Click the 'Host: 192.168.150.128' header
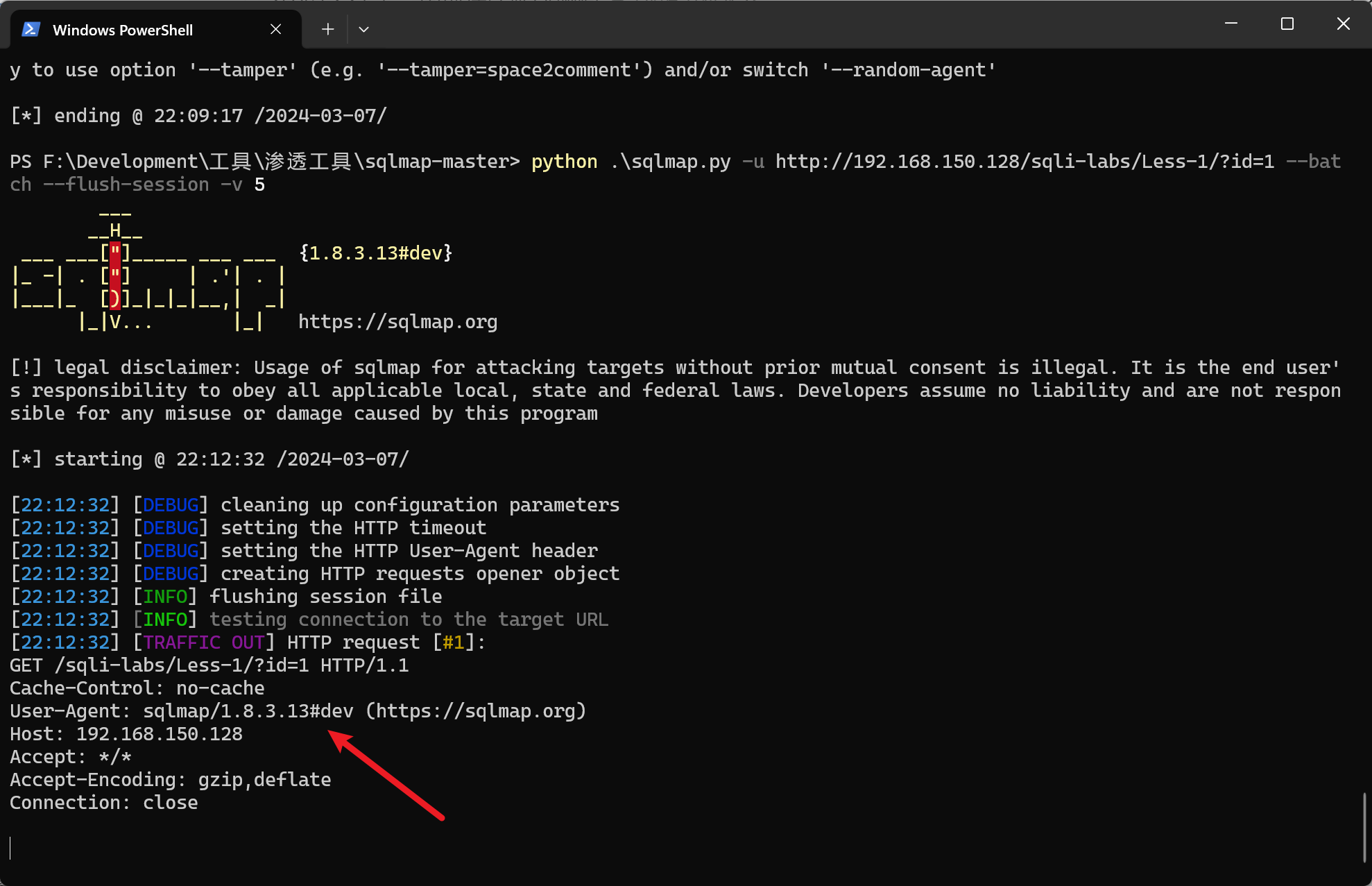Viewport: 1372px width, 886px height. (126, 734)
